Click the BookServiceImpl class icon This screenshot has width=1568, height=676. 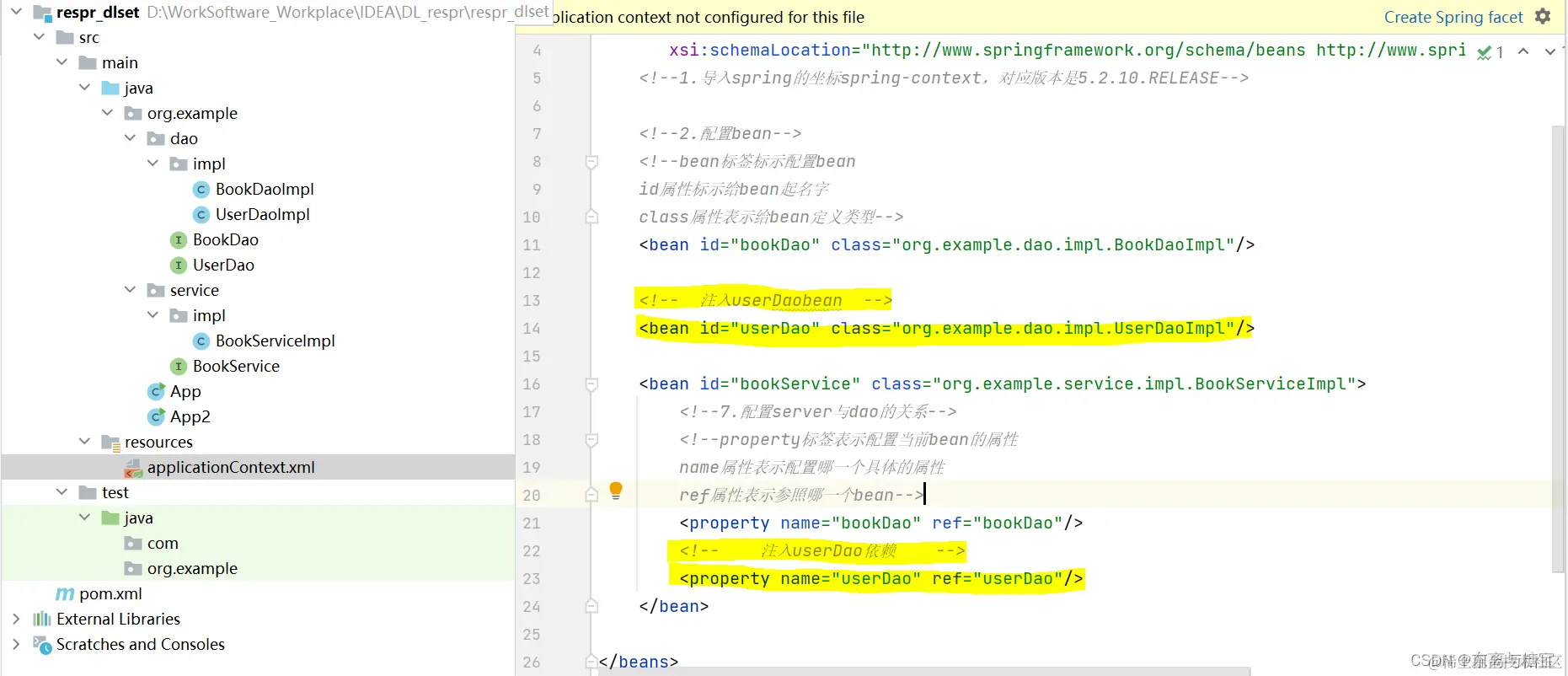[x=201, y=341]
